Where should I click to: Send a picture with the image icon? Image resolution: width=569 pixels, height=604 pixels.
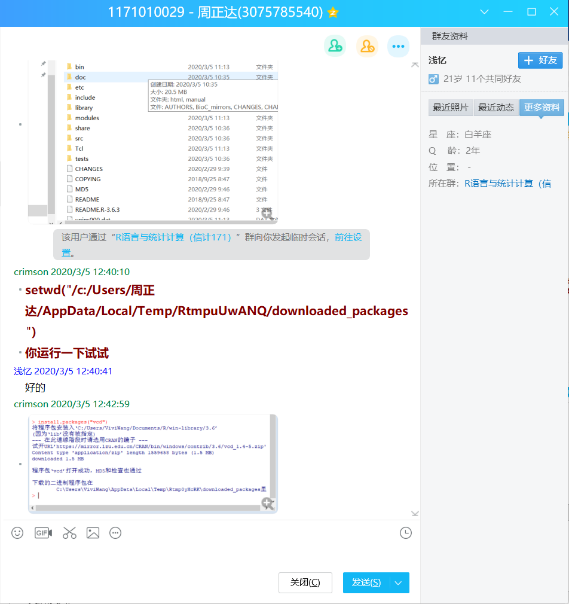[x=93, y=533]
